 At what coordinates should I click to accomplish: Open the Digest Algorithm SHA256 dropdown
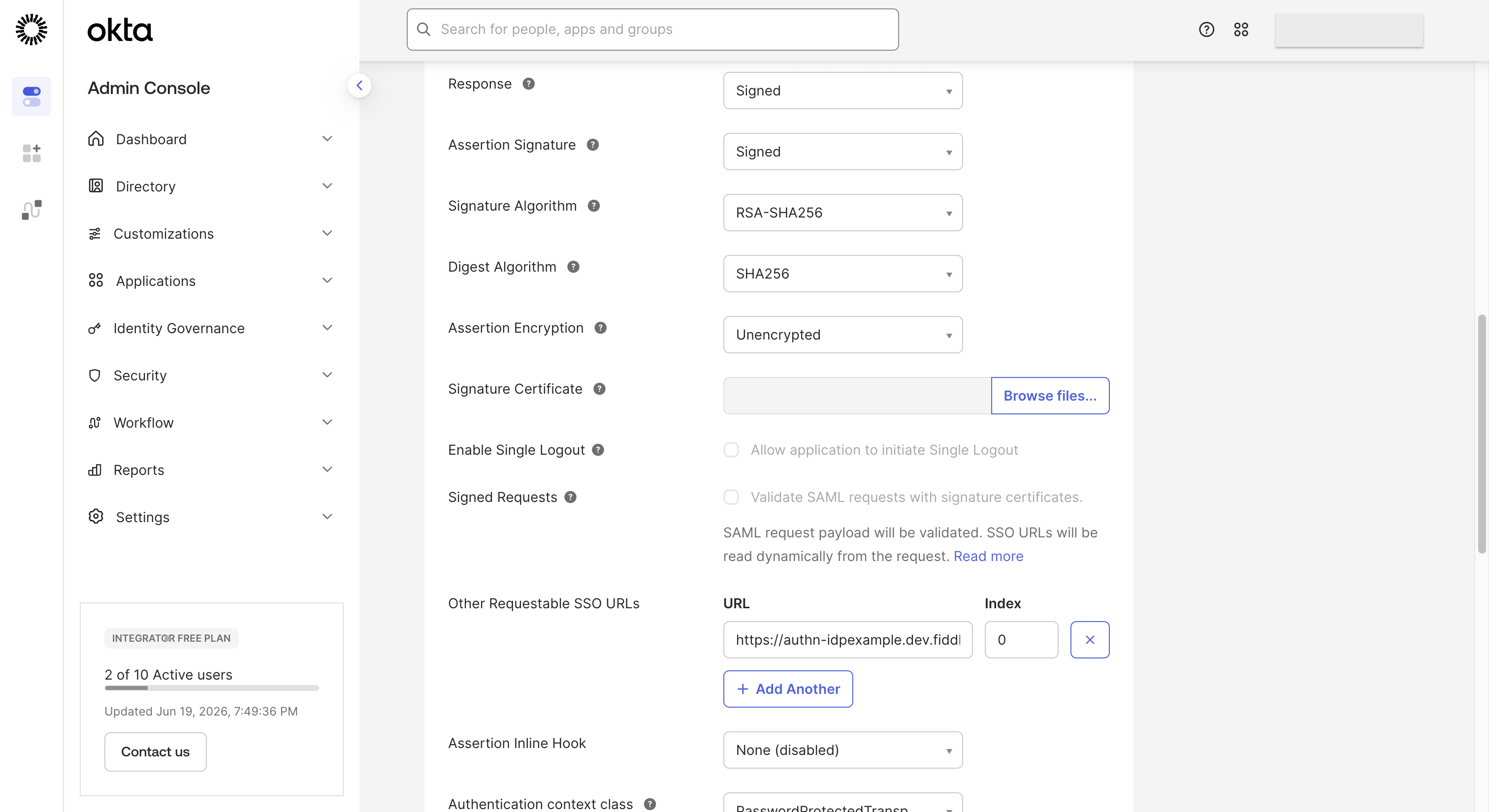coord(843,274)
